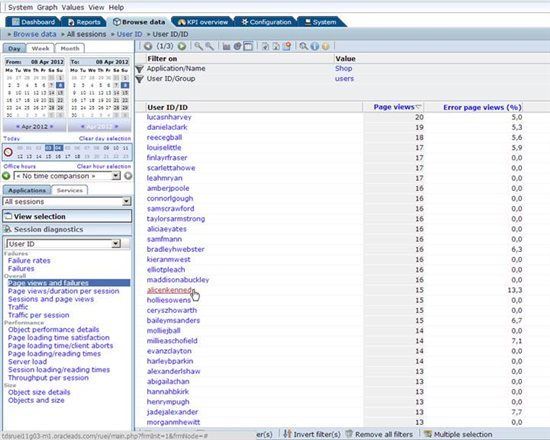Select the Week period tab
550x440 pixels.
tap(40, 48)
